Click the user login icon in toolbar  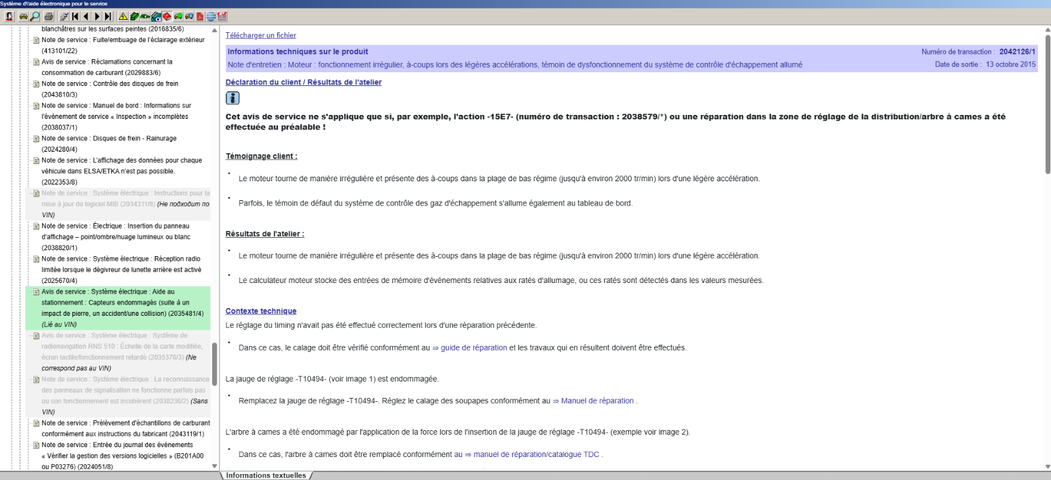(9, 16)
